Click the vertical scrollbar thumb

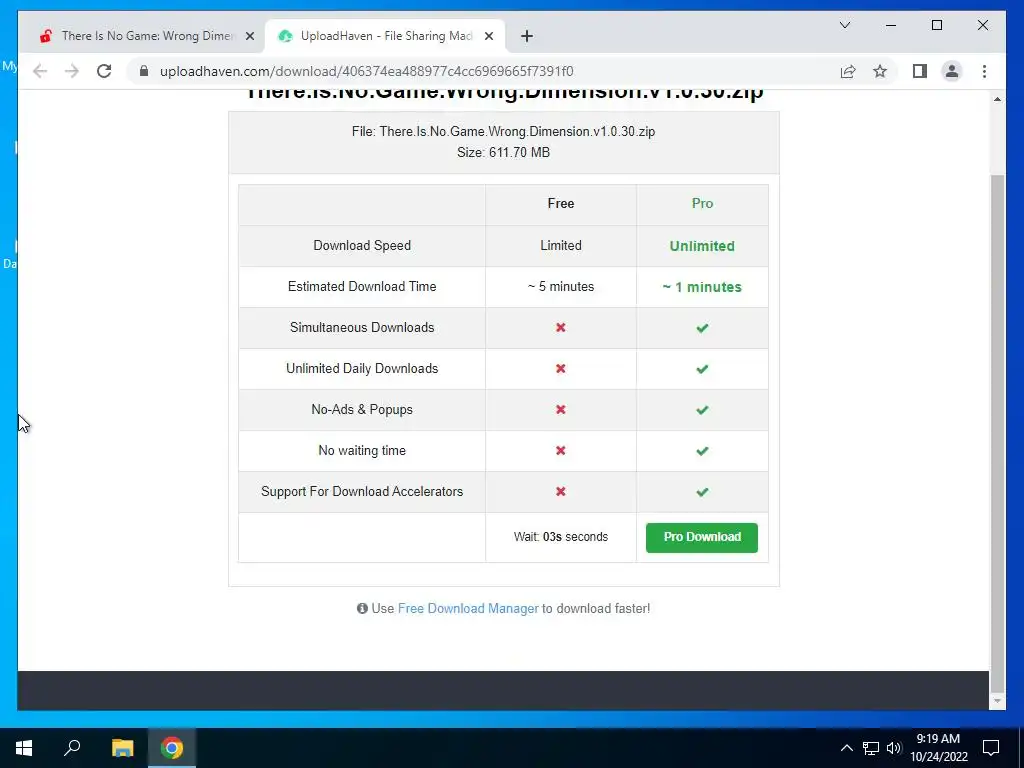click(x=997, y=434)
